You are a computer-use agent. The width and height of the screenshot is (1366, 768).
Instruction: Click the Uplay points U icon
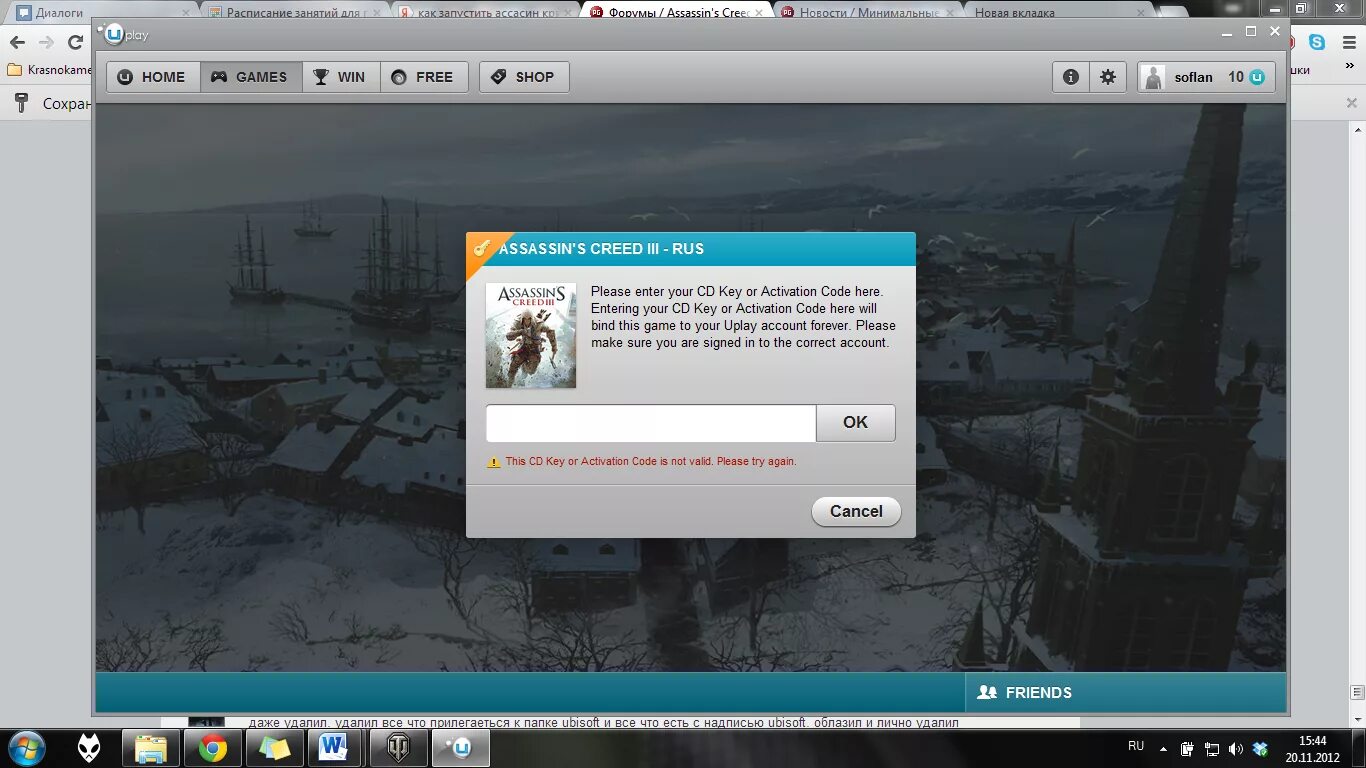[x=1257, y=77]
